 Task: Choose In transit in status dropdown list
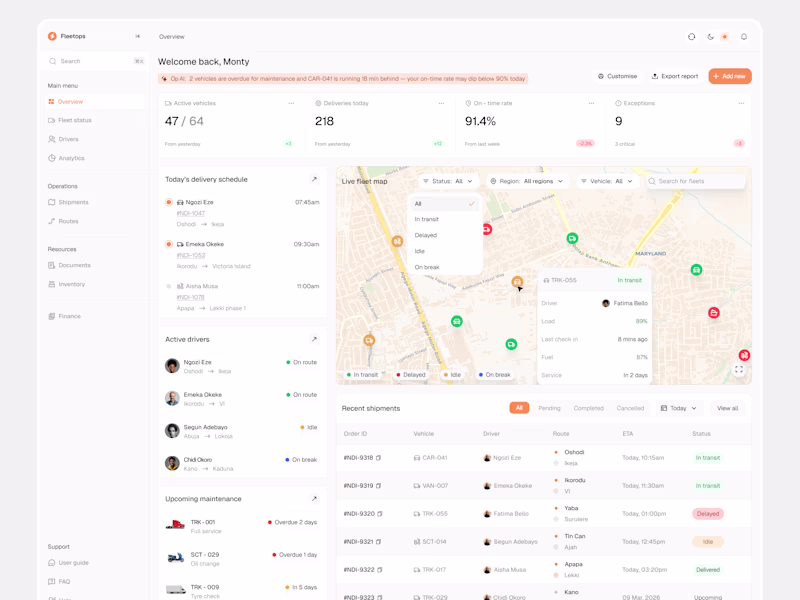[x=444, y=219]
